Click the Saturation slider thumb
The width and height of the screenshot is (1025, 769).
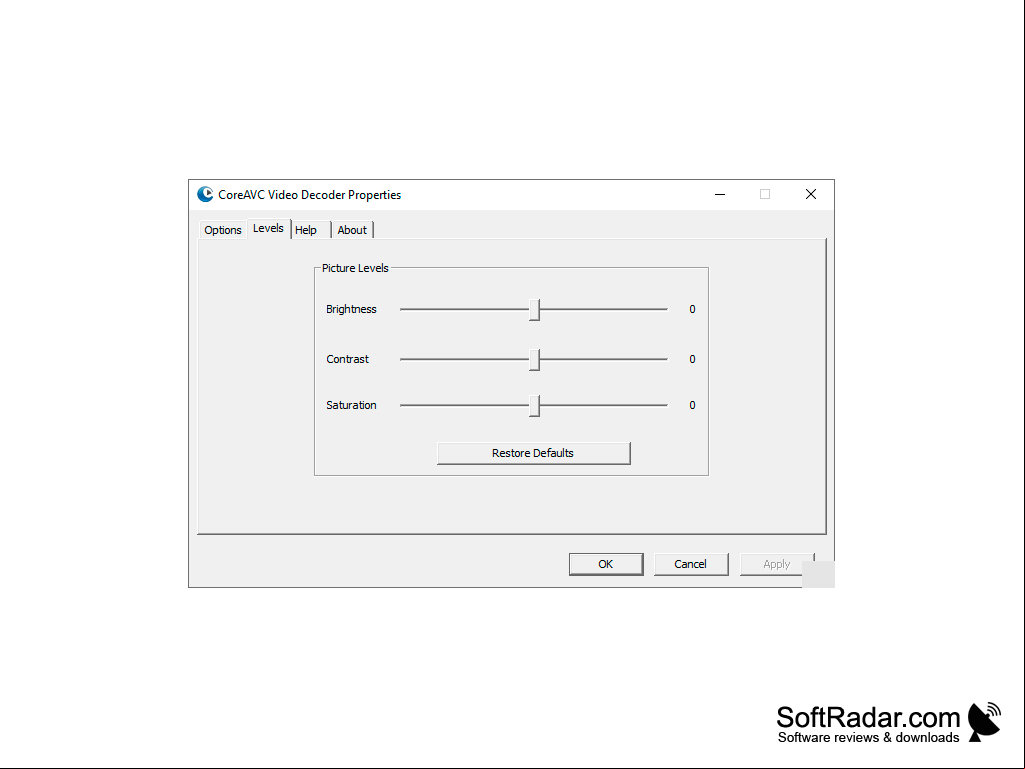click(535, 405)
